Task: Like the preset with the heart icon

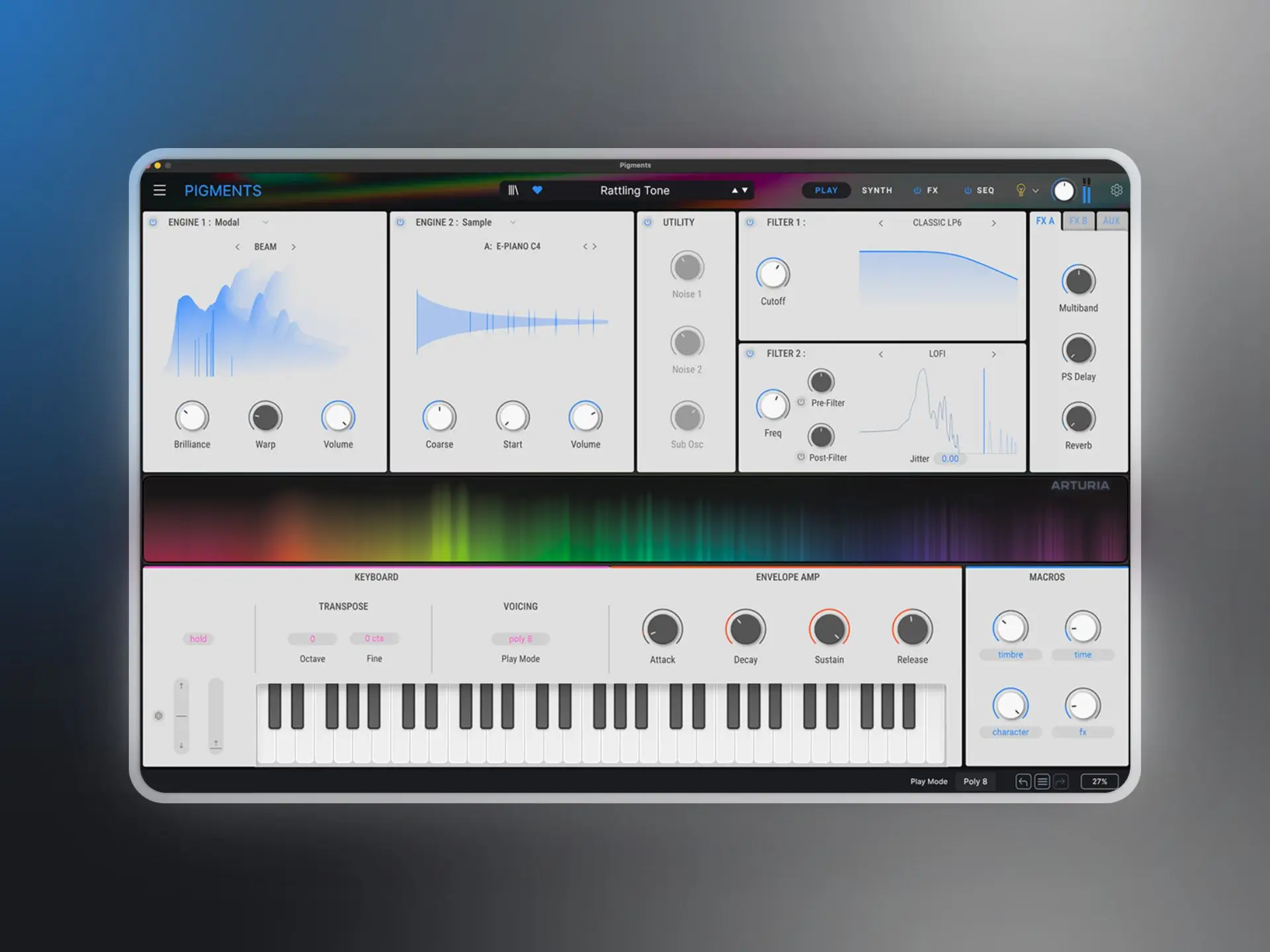Action: pyautogui.click(x=538, y=190)
